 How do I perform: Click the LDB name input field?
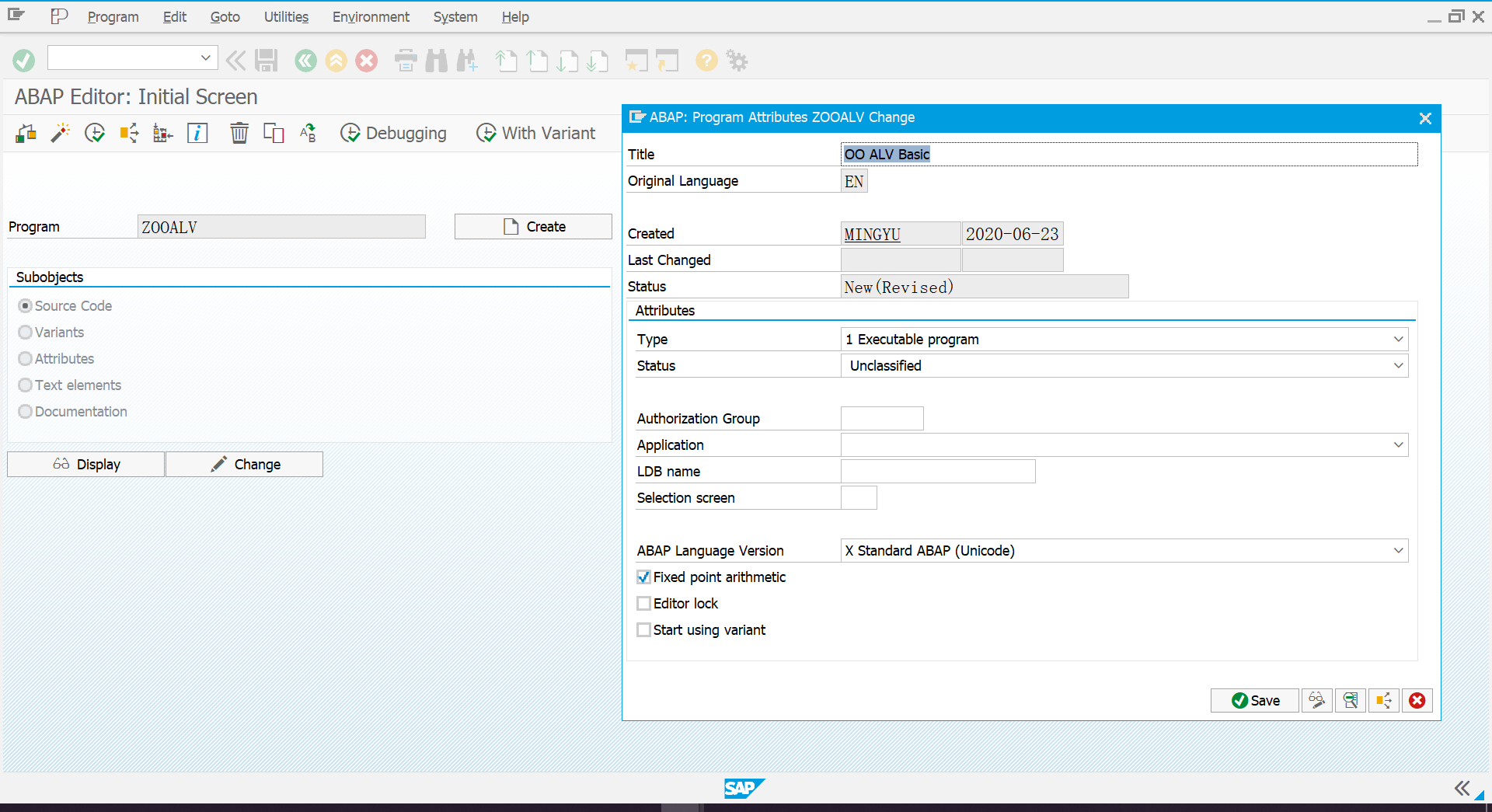pyautogui.click(x=938, y=472)
